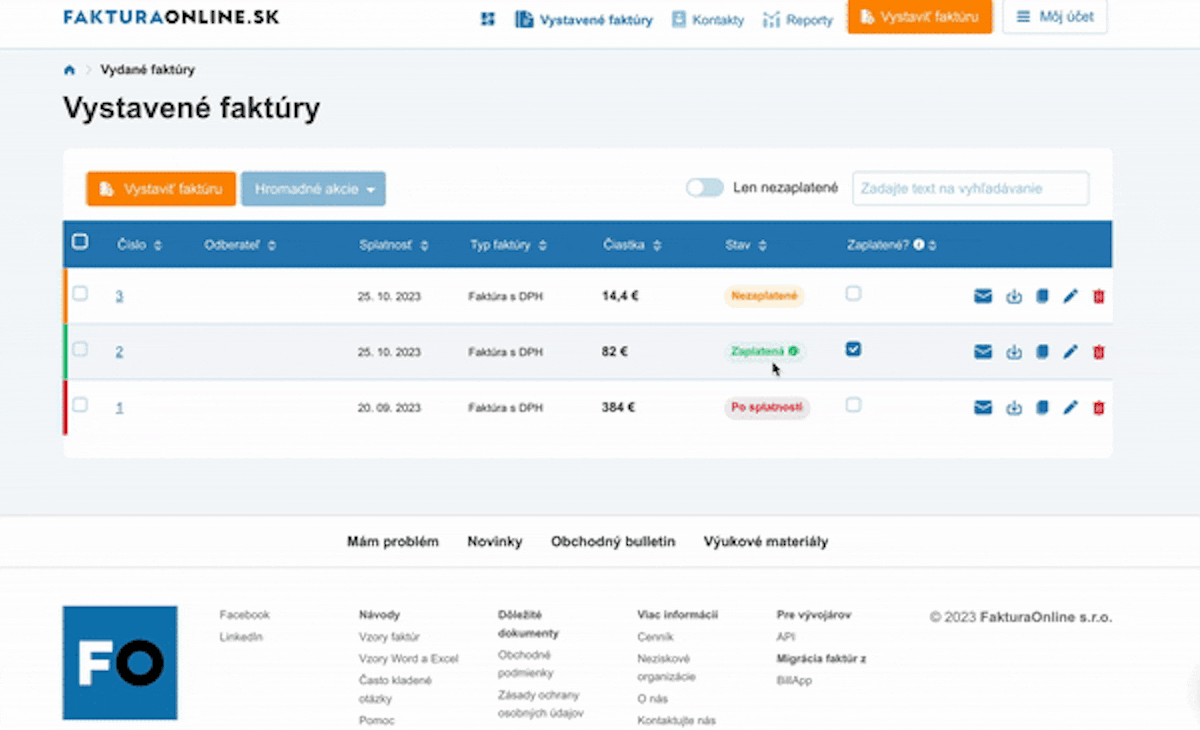The width and height of the screenshot is (1200, 730).
Task: Open the Môj účet menu
Action: pyautogui.click(x=1055, y=17)
